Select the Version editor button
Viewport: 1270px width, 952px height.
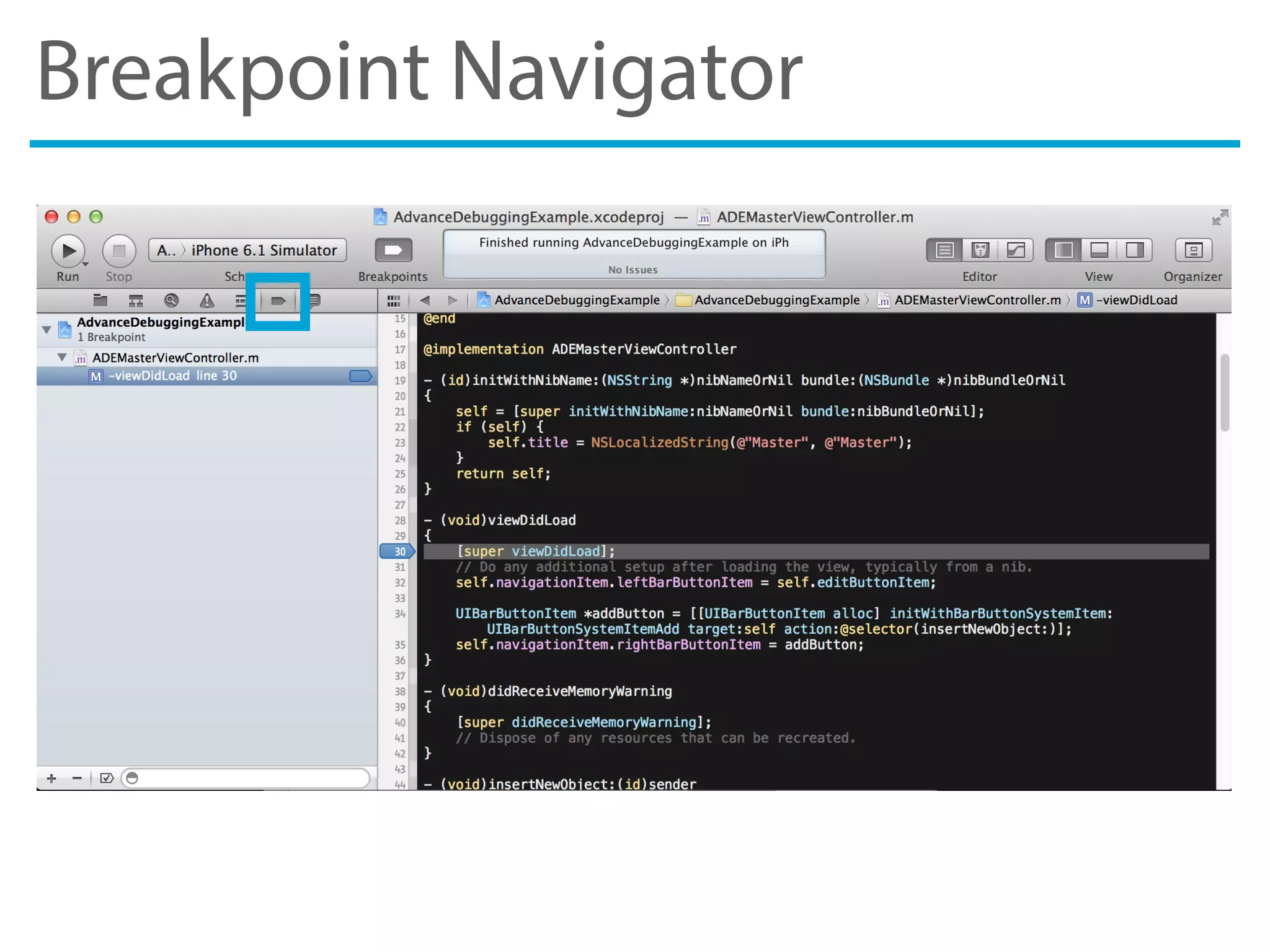click(x=1016, y=250)
